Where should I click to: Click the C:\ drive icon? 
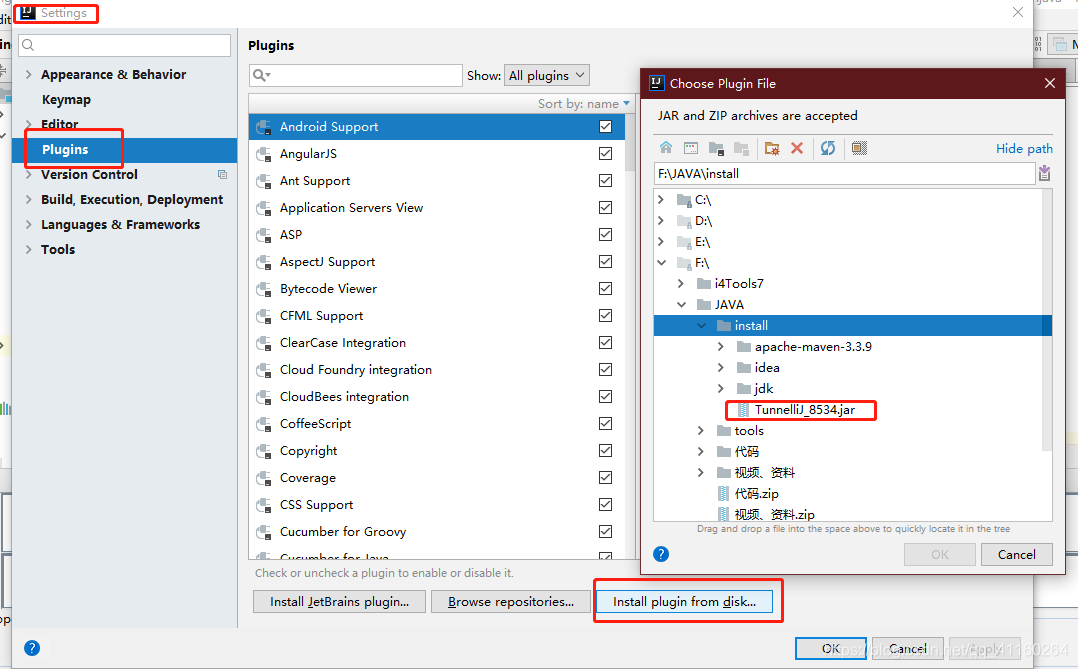coord(683,199)
